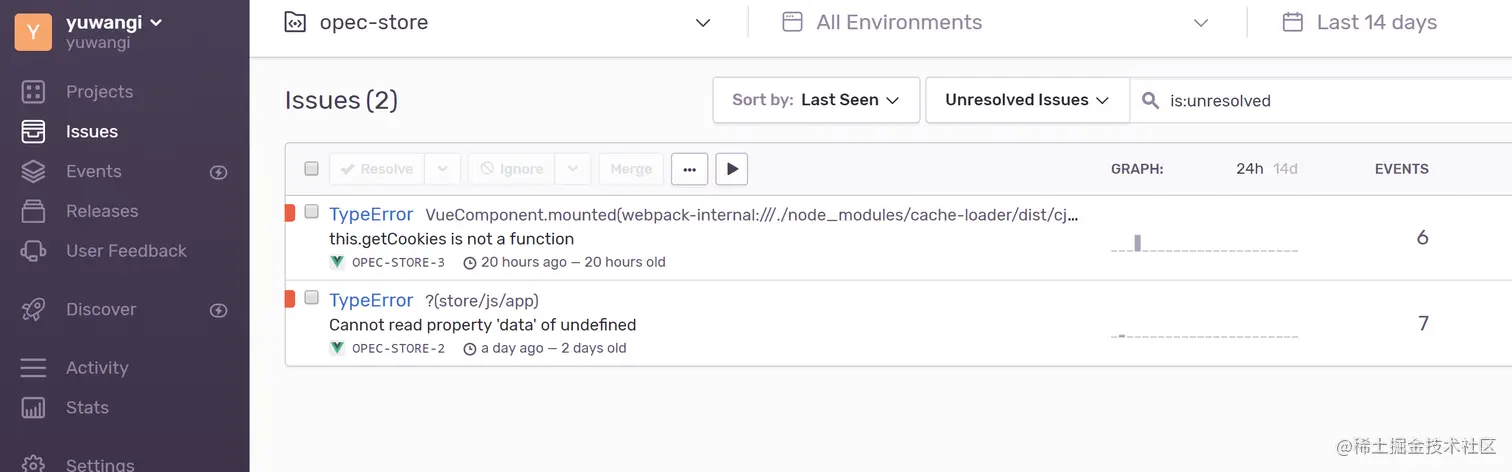Image resolution: width=1512 pixels, height=472 pixels.
Task: Click the Stats chart icon
Action: [33, 408]
